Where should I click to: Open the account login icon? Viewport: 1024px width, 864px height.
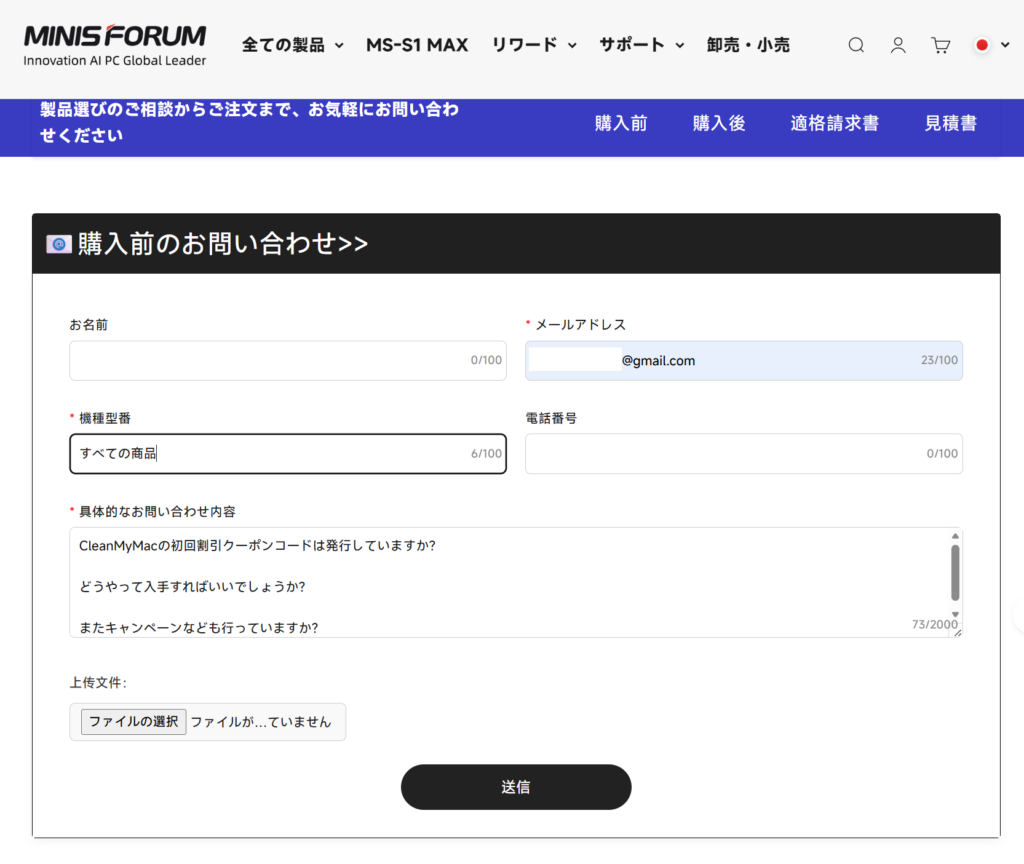[x=898, y=45]
